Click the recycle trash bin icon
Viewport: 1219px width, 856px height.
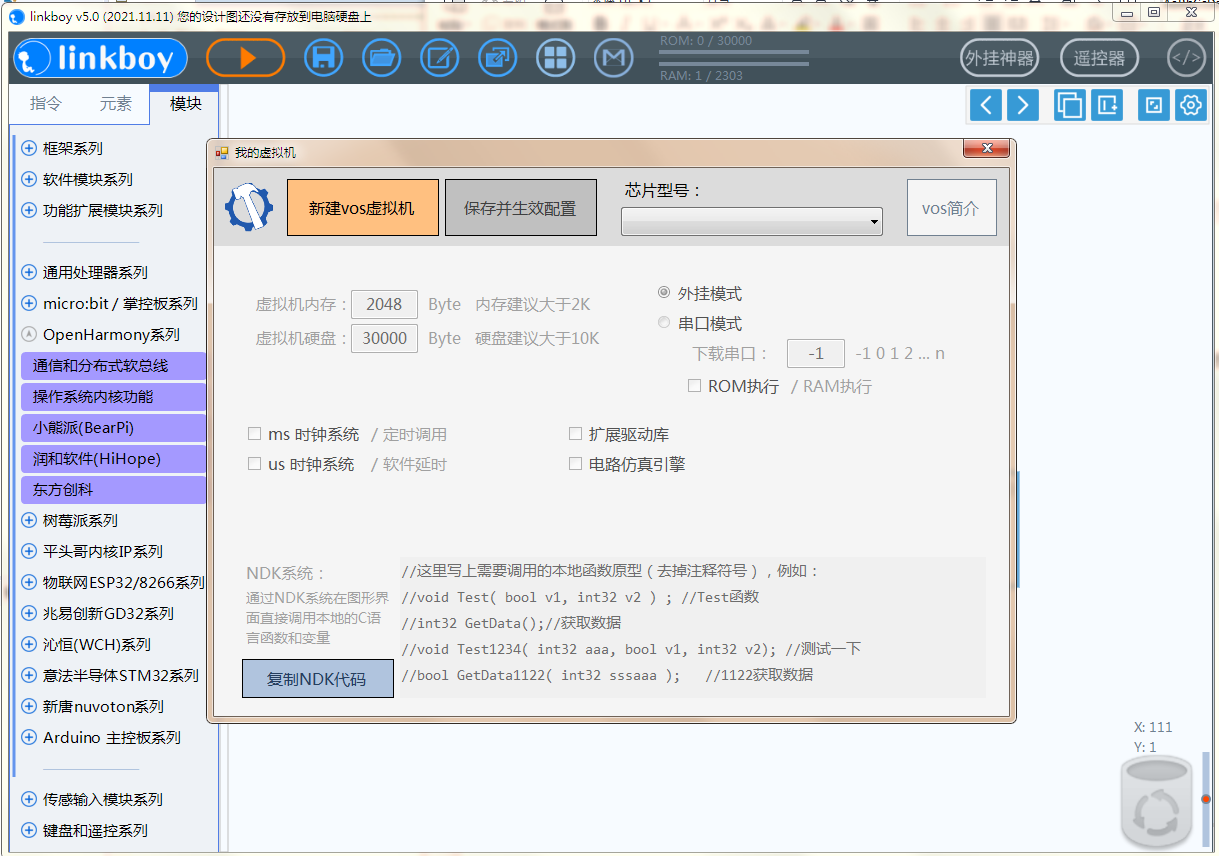coord(1157,802)
